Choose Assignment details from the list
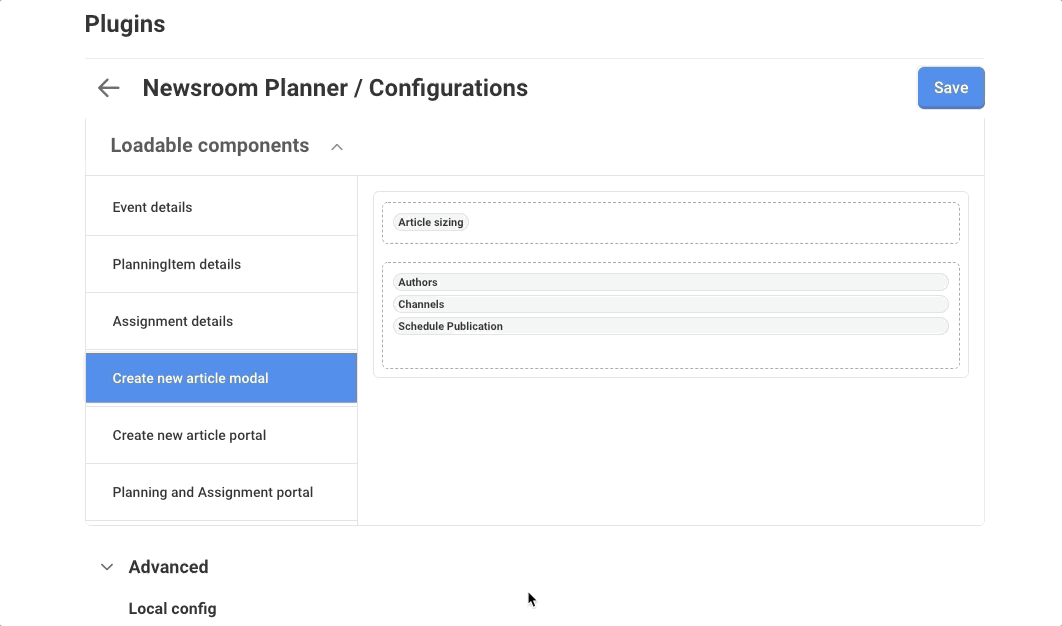This screenshot has height=626, width=1062. (172, 321)
